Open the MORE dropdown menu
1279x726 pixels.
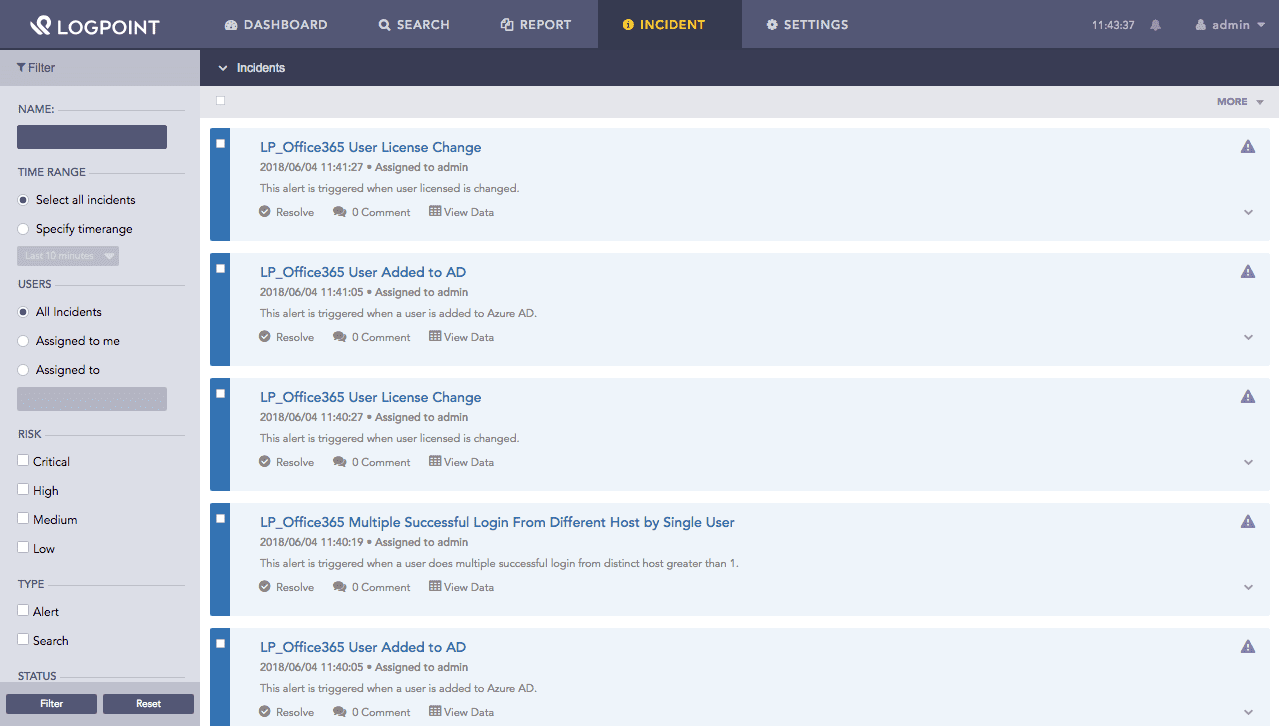point(1240,102)
